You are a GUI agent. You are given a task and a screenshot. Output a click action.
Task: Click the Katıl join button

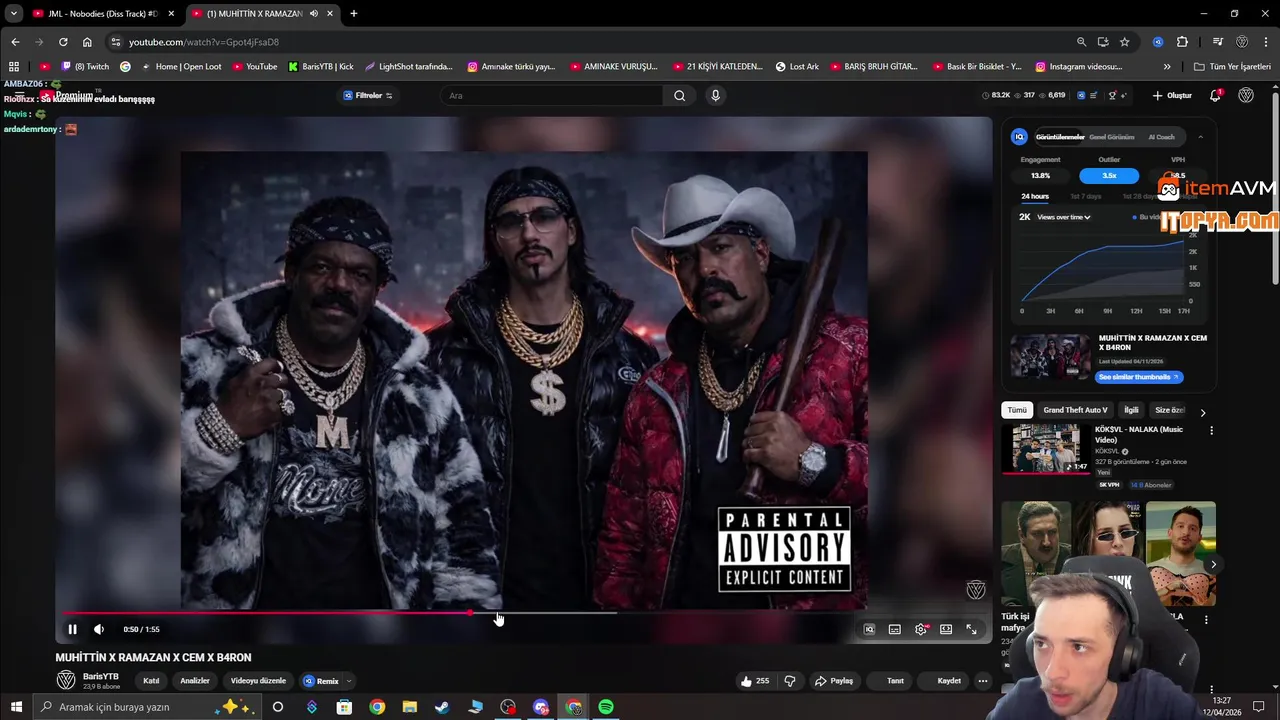click(151, 681)
